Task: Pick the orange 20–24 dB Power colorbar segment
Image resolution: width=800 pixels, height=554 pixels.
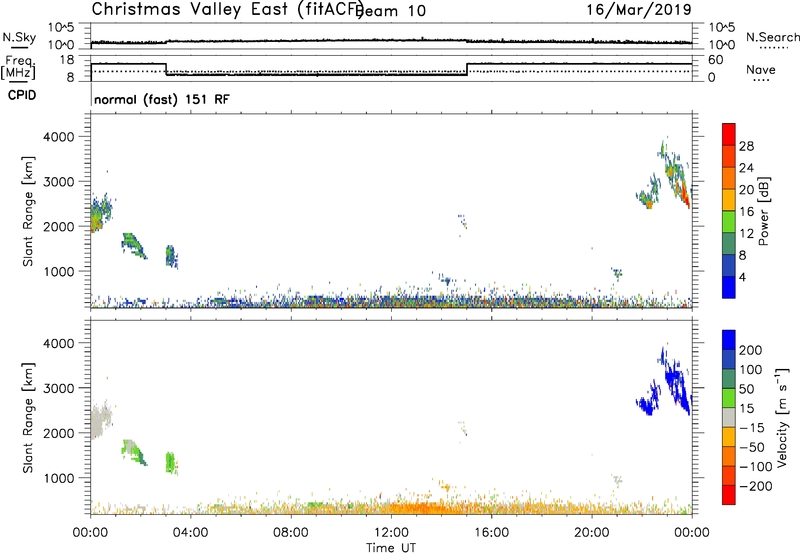Action: tap(729, 179)
